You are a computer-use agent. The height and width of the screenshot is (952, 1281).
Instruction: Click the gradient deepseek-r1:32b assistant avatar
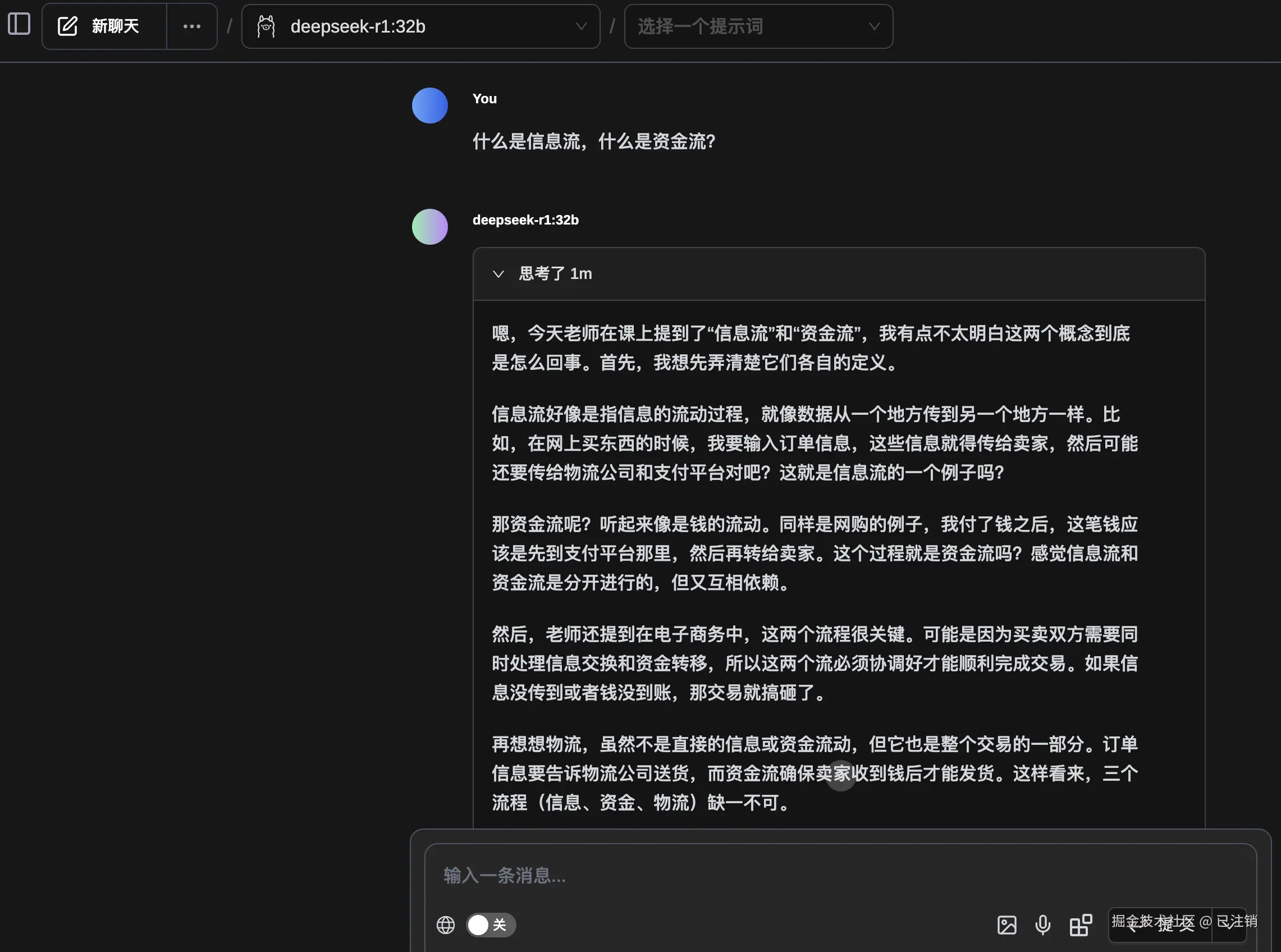click(430, 226)
